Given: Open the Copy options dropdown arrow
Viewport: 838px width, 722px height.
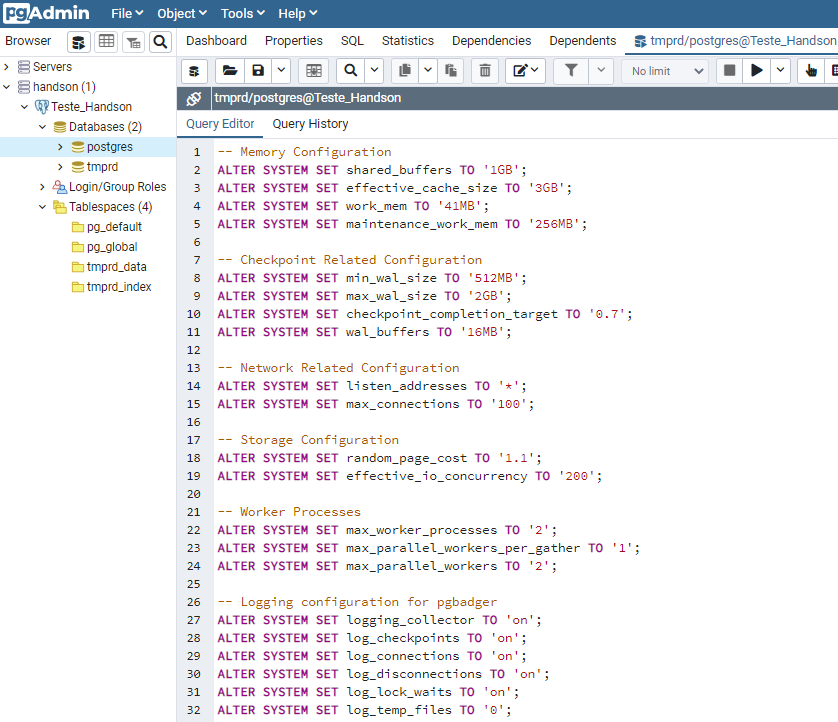Looking at the screenshot, I should click(x=428, y=71).
